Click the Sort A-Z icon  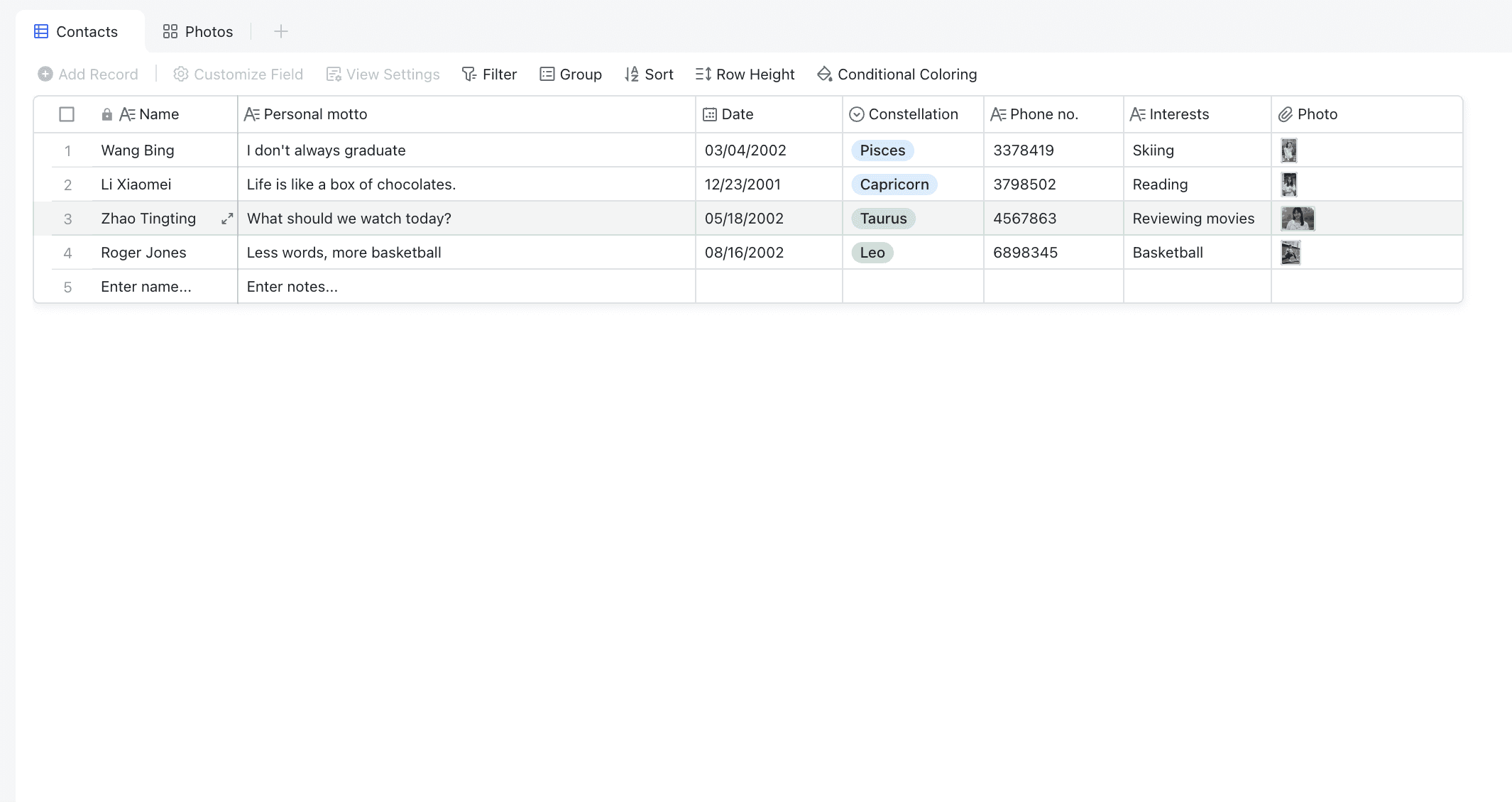pos(631,74)
